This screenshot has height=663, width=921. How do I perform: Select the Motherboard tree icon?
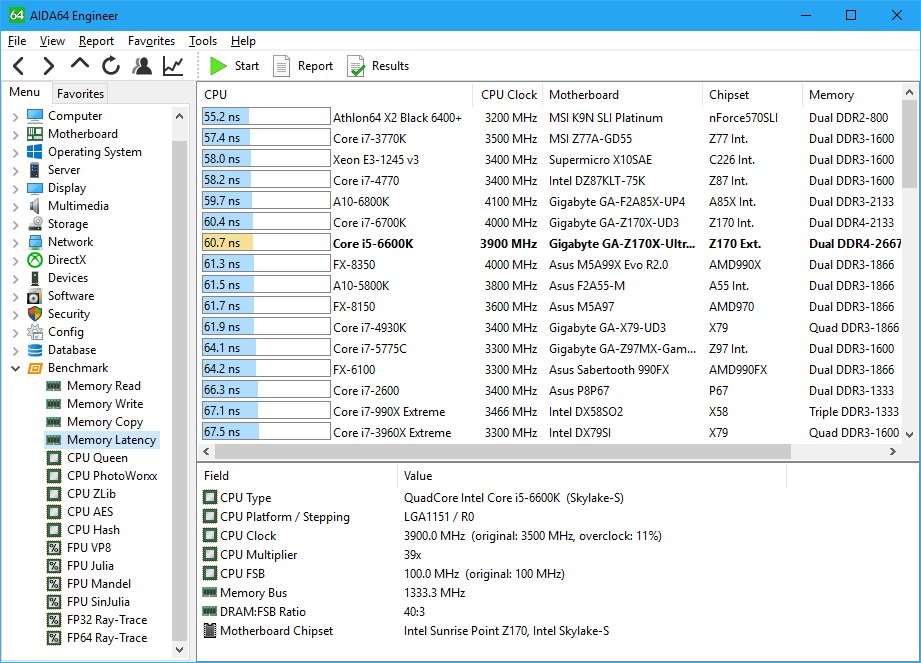coord(35,134)
